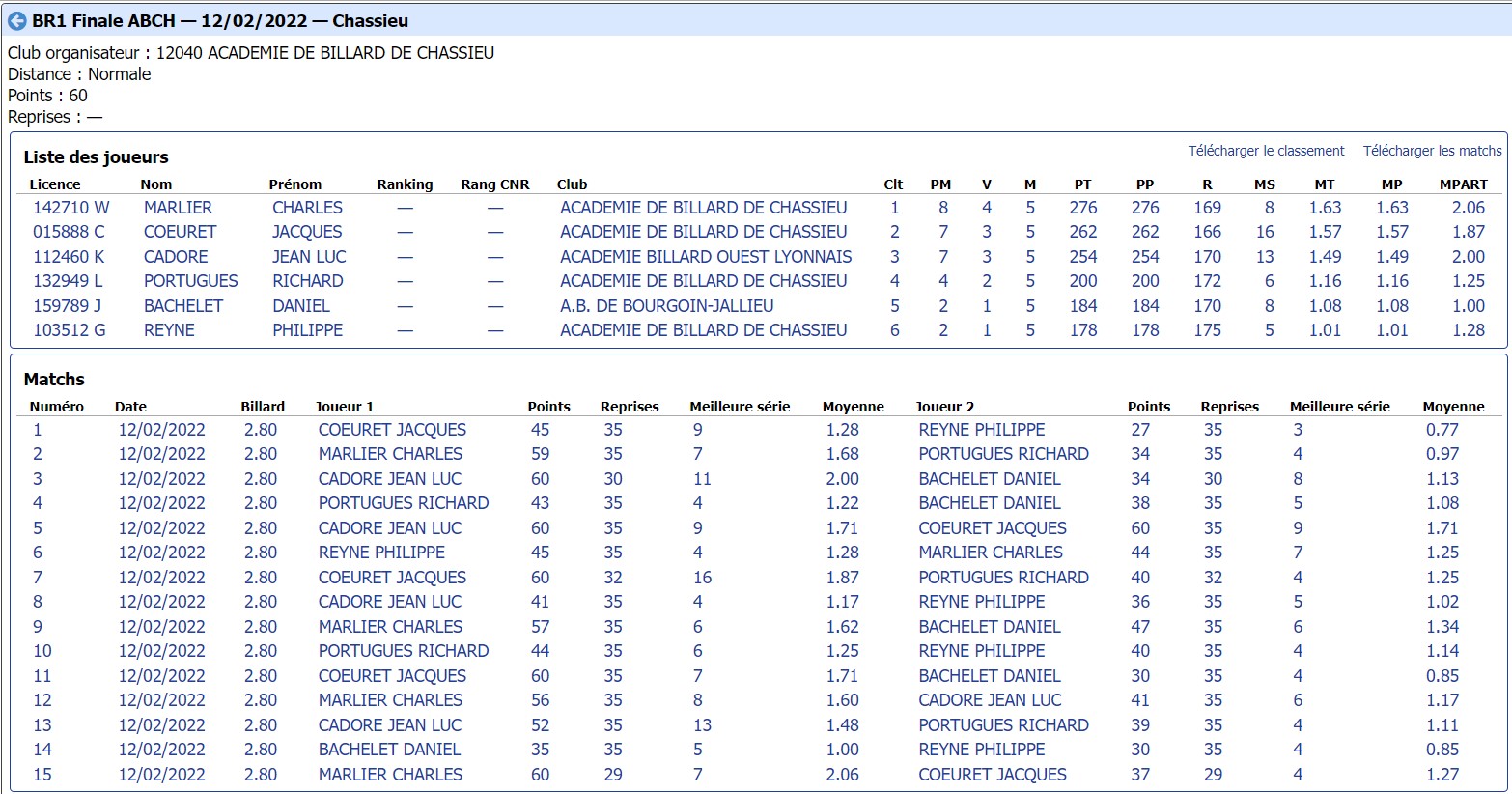Click PORTUGUES RICHARD as Joueur 1 in match 4

404,503
